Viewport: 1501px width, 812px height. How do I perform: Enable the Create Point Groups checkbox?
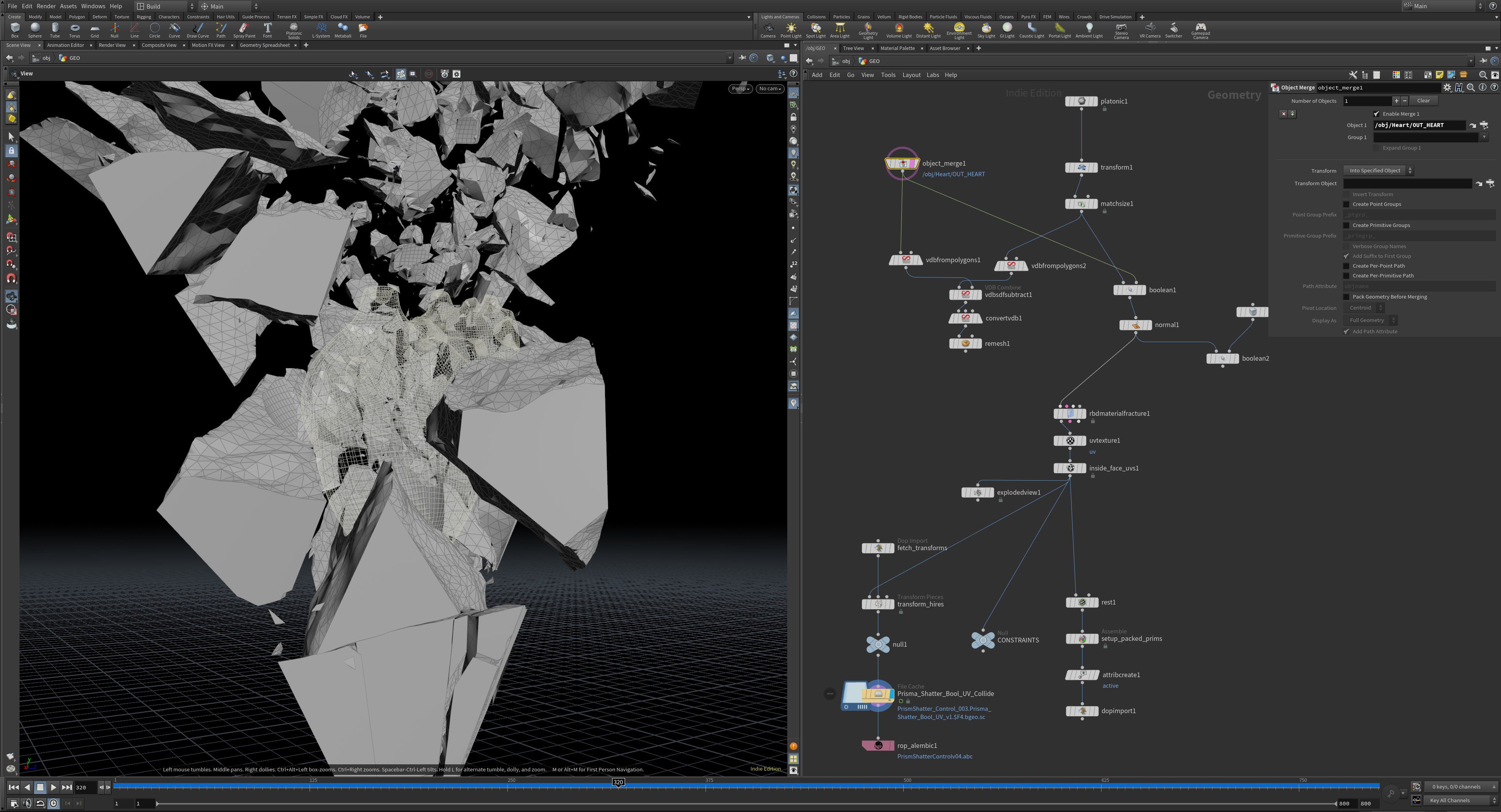pos(1346,204)
